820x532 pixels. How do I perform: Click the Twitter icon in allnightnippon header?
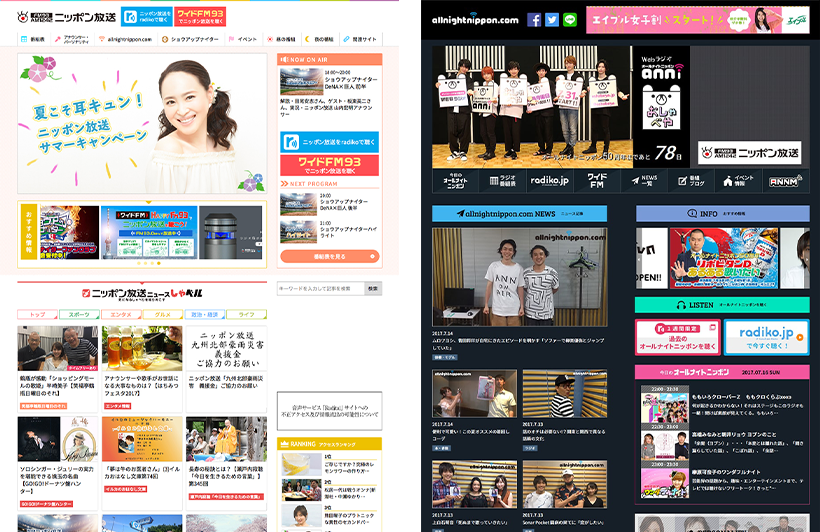click(552, 20)
